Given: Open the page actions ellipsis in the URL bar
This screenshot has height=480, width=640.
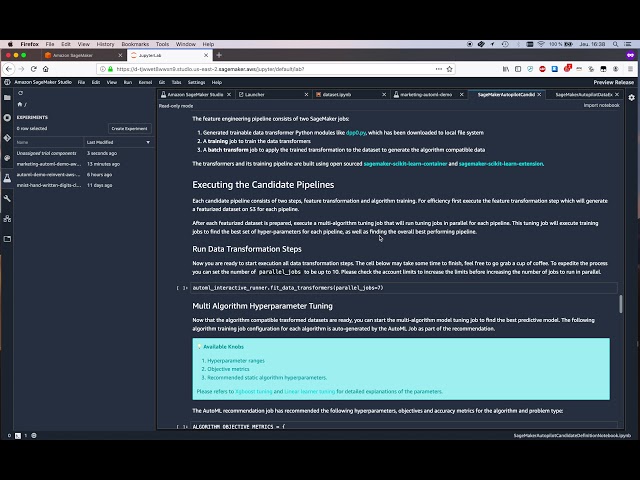Looking at the screenshot, I should click(x=439, y=69).
